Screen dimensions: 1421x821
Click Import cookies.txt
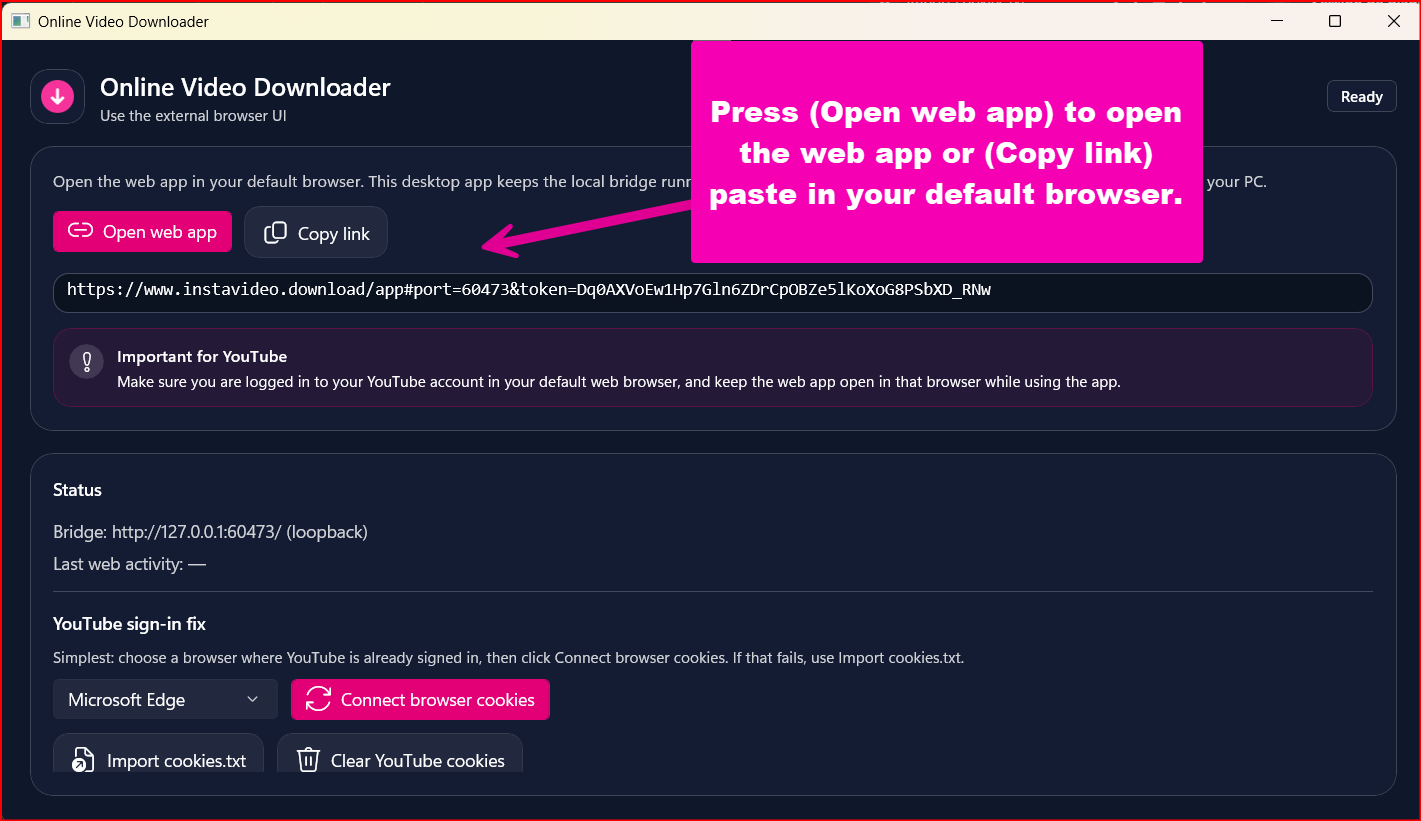(157, 760)
